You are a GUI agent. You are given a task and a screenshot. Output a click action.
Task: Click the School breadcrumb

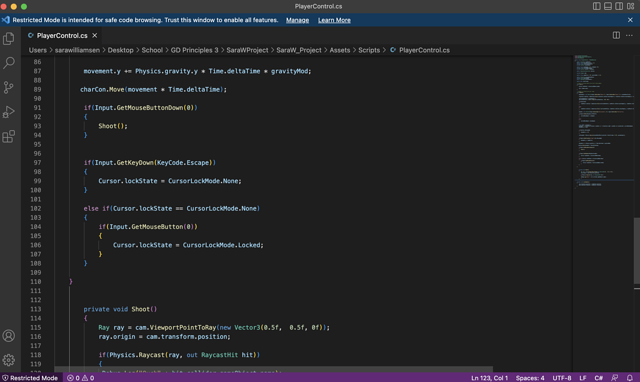(152, 50)
